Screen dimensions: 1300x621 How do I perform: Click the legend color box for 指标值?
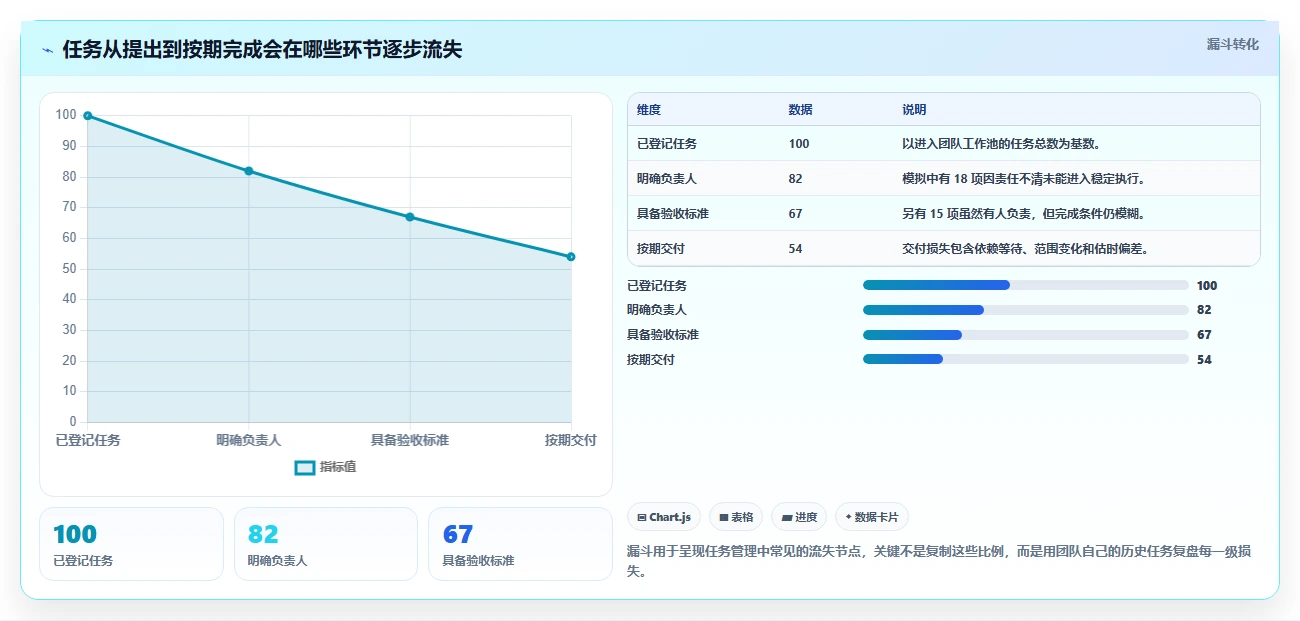305,468
